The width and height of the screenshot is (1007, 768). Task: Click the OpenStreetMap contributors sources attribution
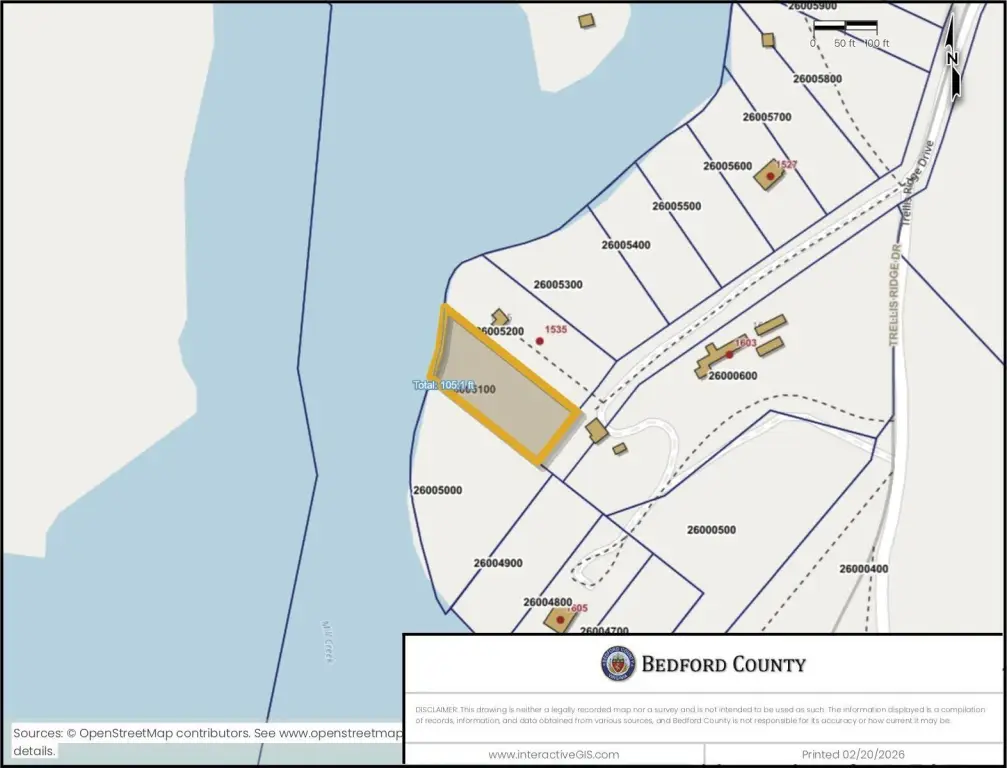[208, 741]
